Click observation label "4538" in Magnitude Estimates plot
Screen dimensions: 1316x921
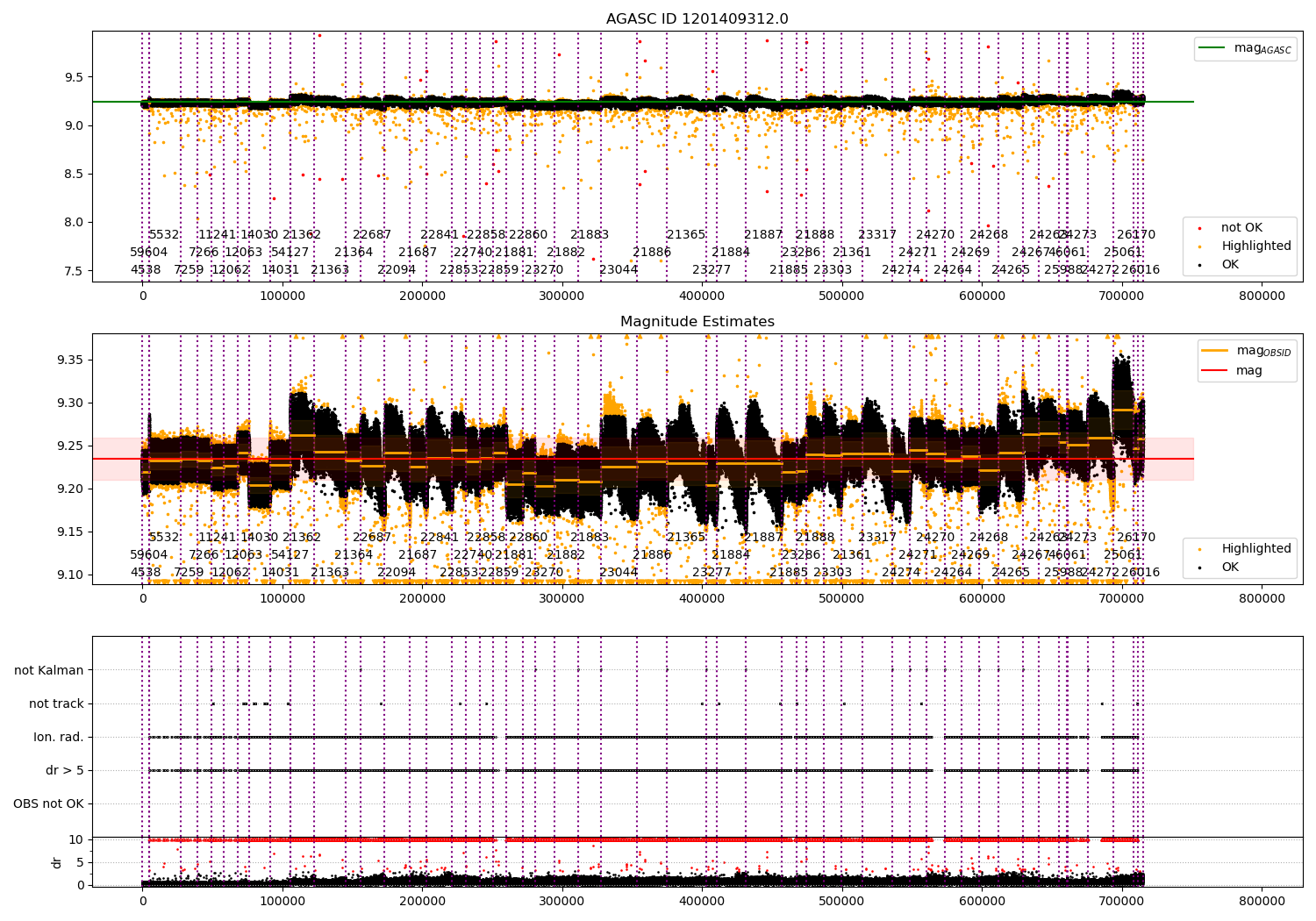pyautogui.click(x=146, y=573)
